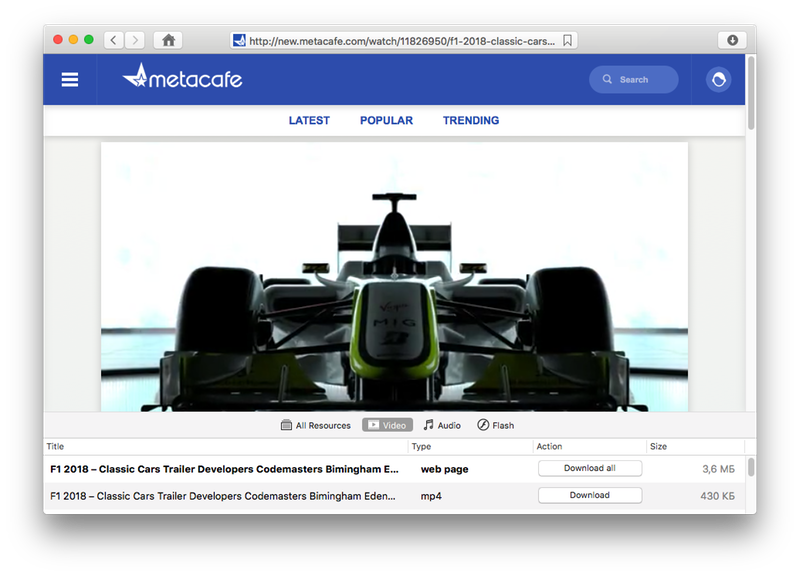
Task: Open the Metacafe hamburger menu
Action: coord(70,80)
